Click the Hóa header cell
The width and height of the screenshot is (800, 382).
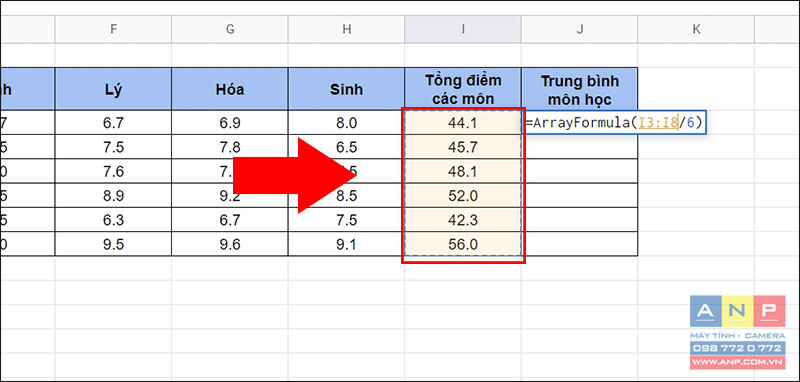point(230,89)
